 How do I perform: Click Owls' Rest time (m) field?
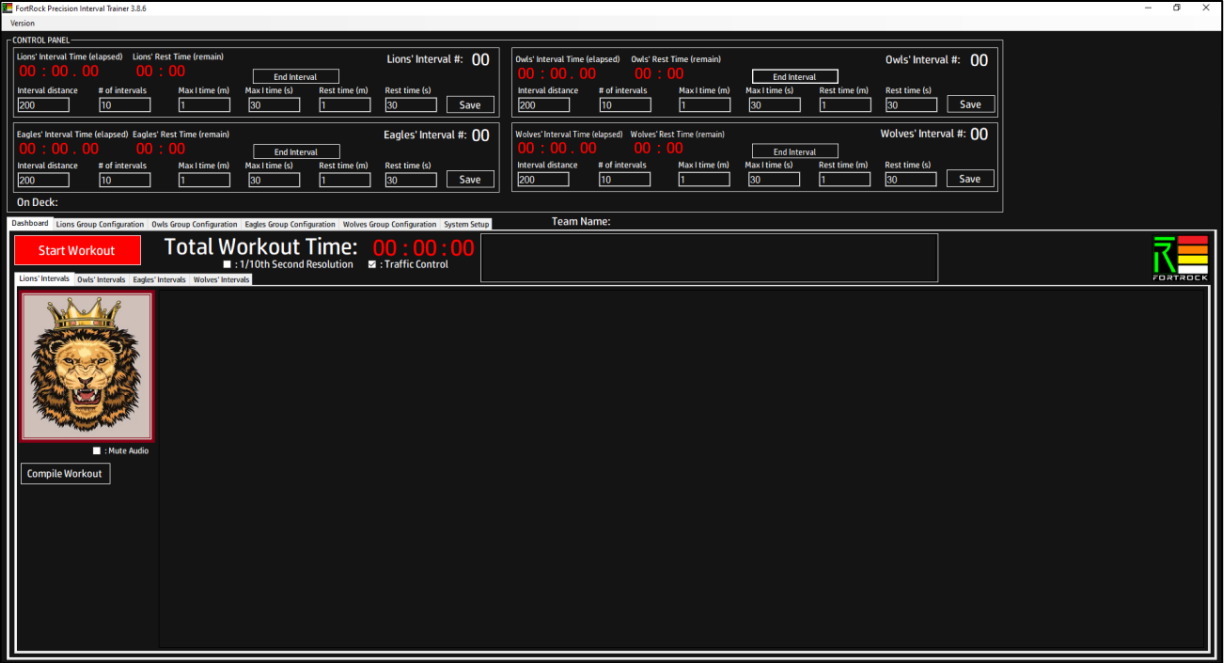pyautogui.click(x=845, y=105)
